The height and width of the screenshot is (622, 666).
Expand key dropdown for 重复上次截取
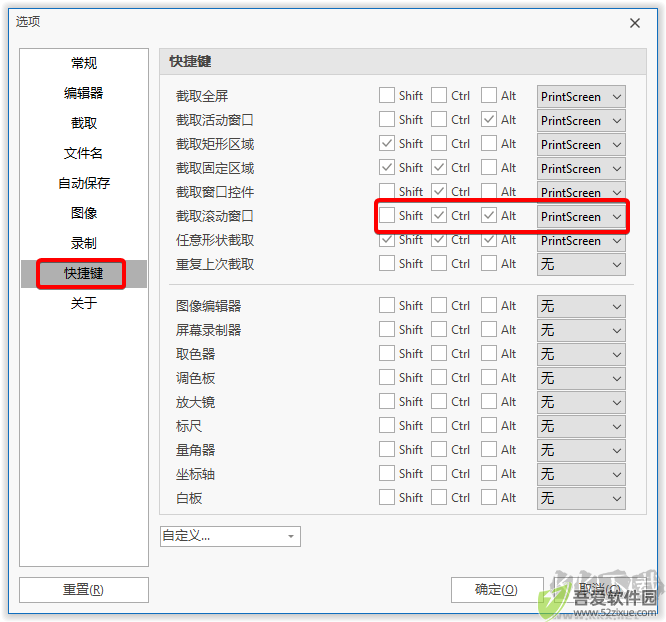581,265
